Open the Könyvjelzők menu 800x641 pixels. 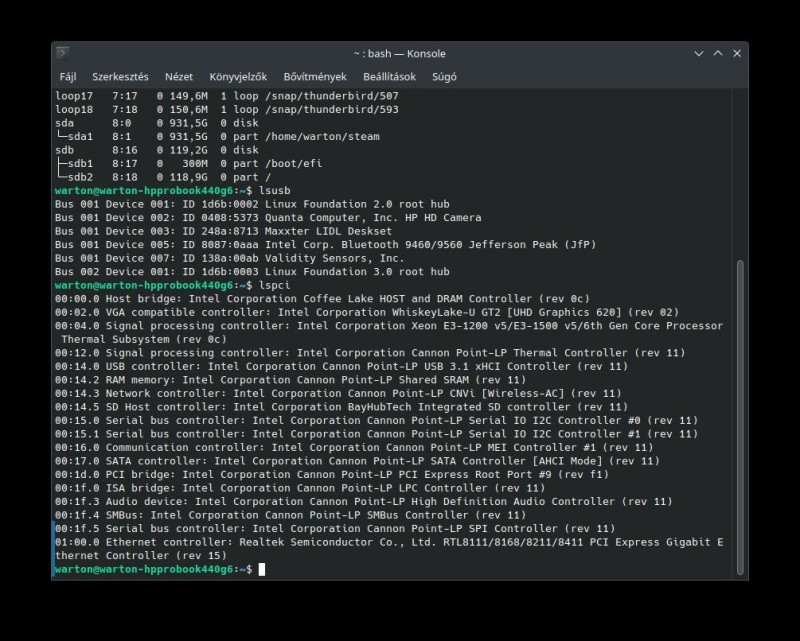238,77
